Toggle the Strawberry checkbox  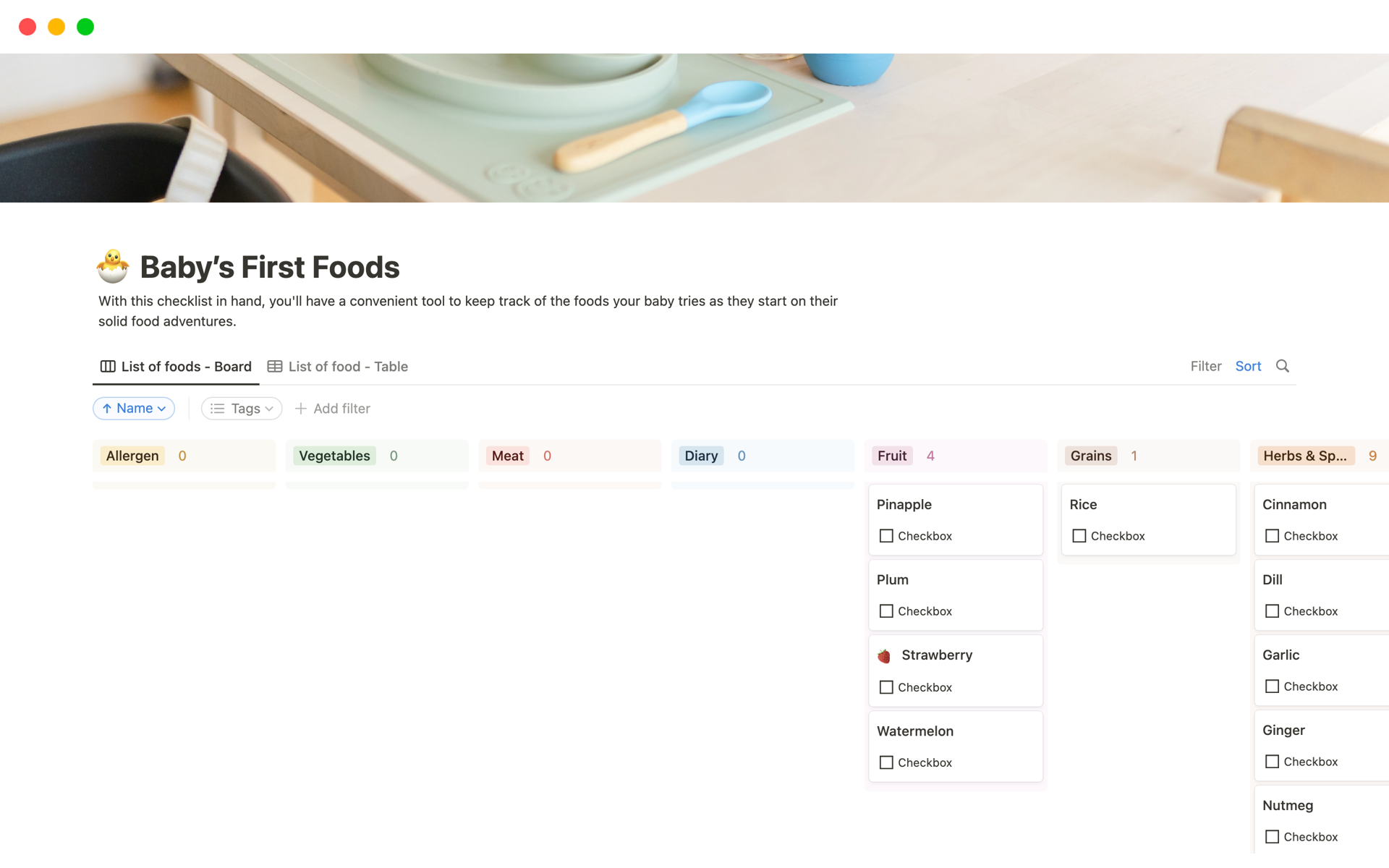click(x=885, y=687)
